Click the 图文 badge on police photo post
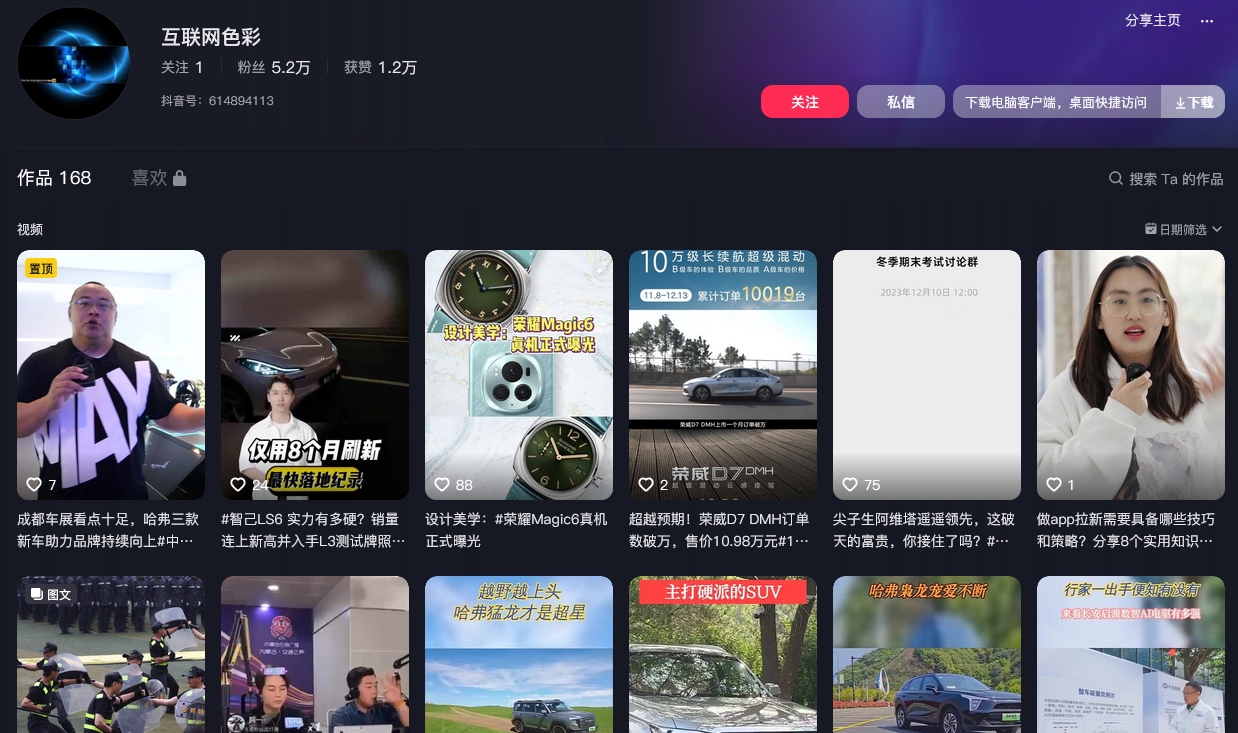This screenshot has width=1238, height=733. click(x=51, y=594)
